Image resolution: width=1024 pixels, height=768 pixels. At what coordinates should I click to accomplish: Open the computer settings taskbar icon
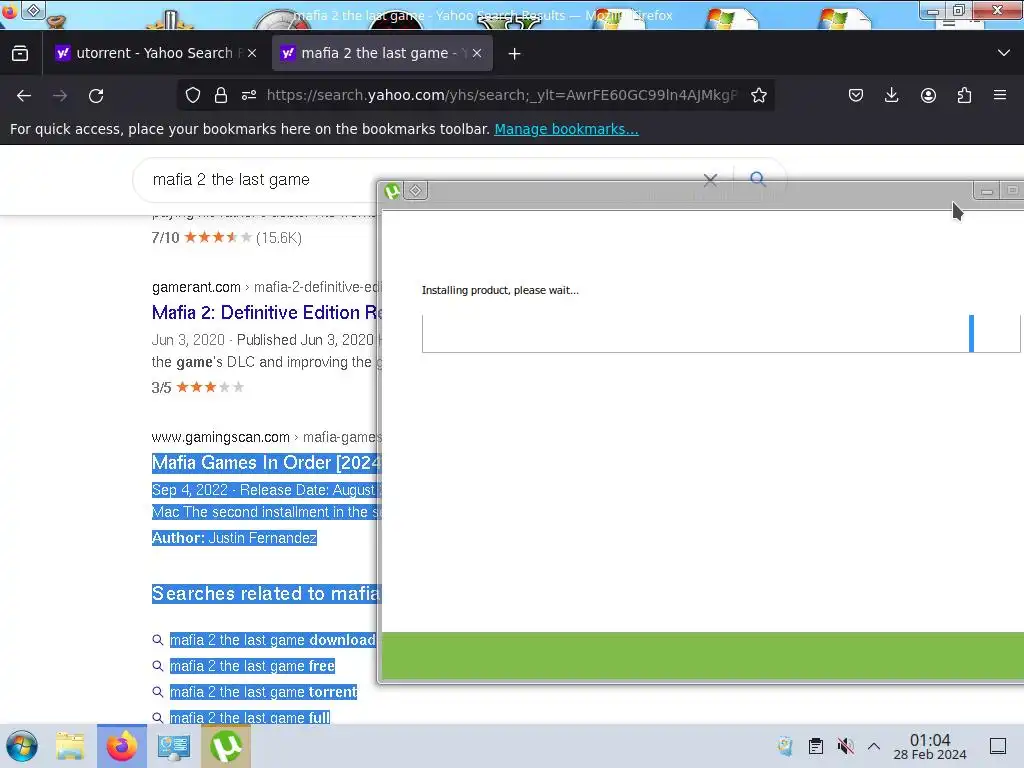pyautogui.click(x=174, y=746)
